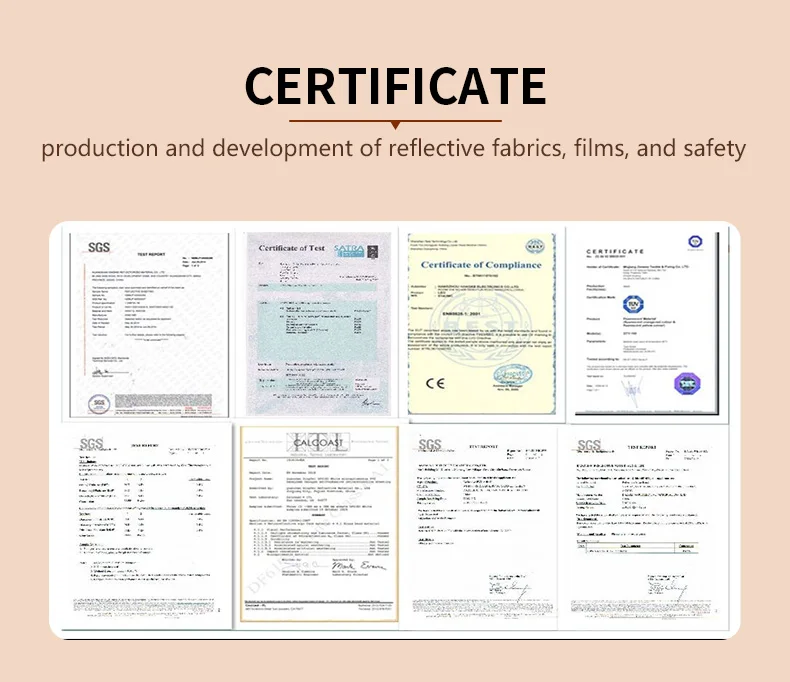Screen dimensions: 790x682
Task: Click the purple octagon seal on TUV certificate
Action: point(687,384)
